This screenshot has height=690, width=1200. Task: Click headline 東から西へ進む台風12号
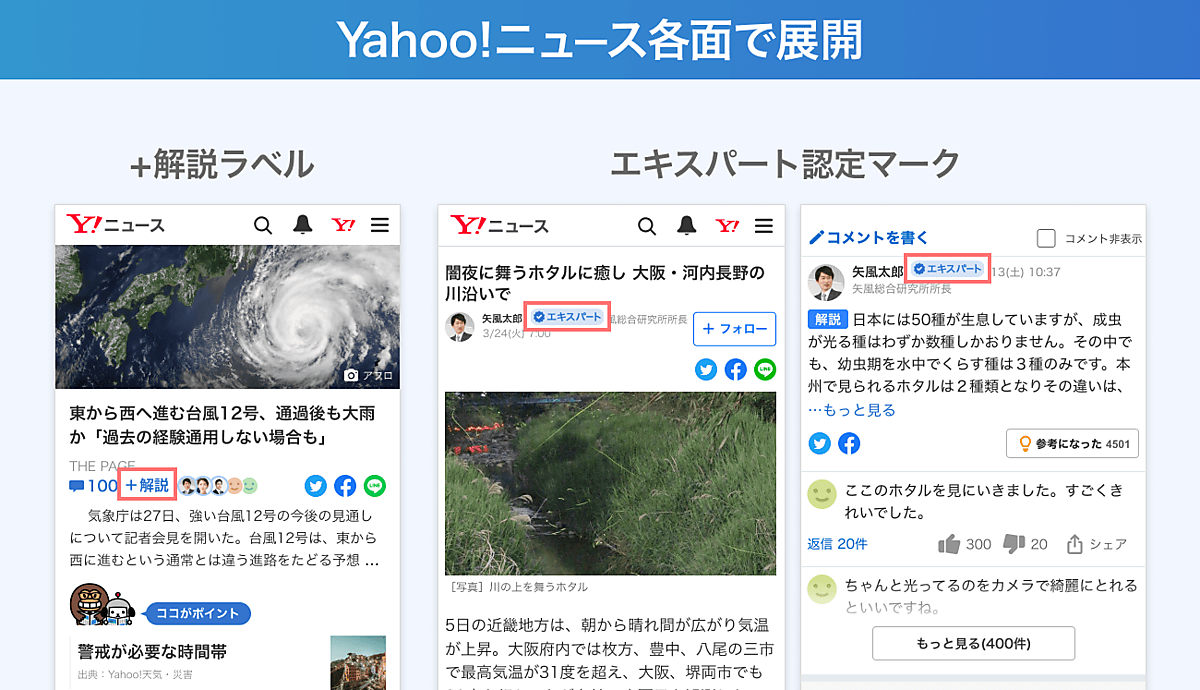pyautogui.click(x=222, y=425)
